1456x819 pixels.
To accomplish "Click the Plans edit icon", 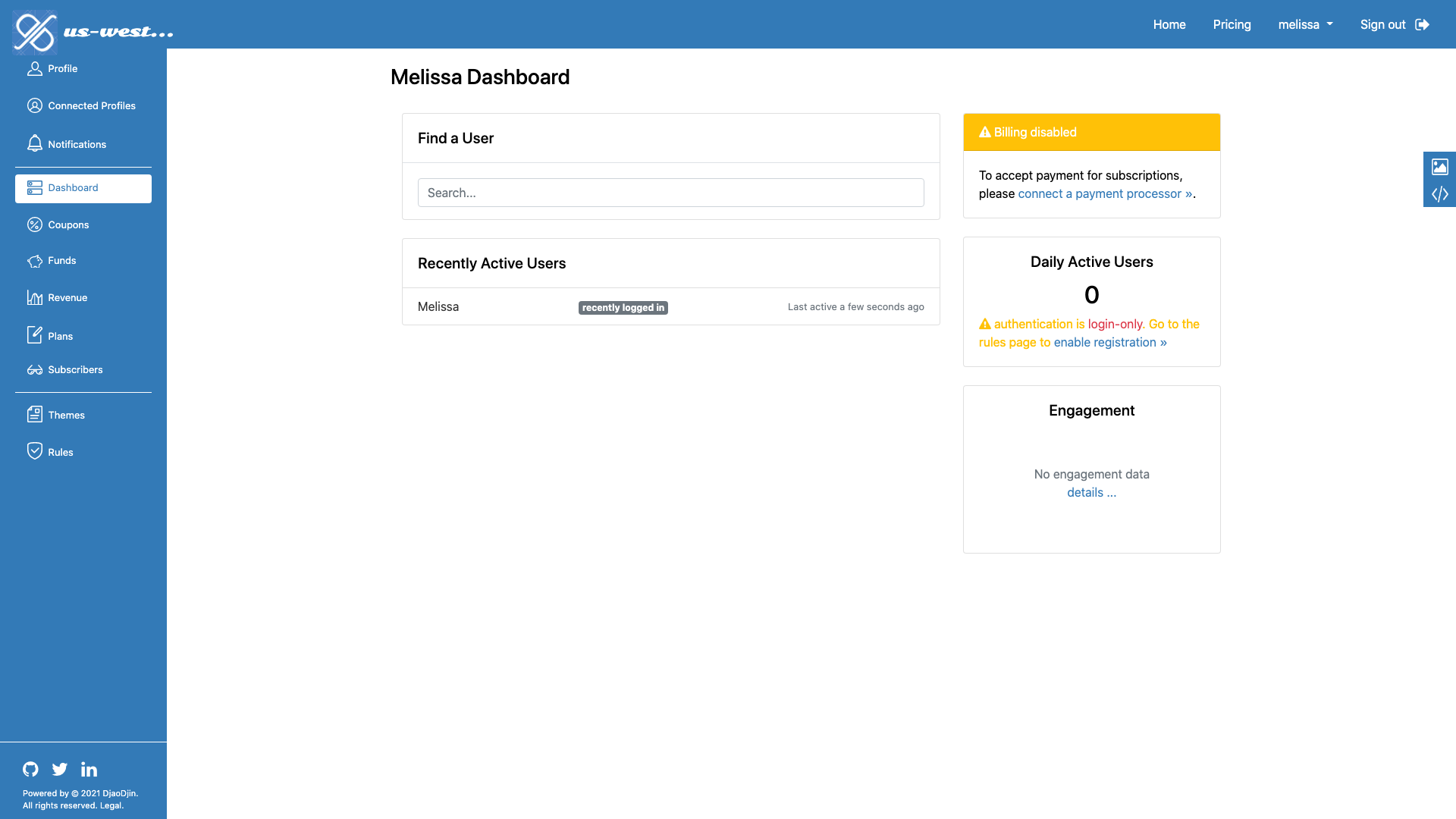I will click(x=35, y=335).
